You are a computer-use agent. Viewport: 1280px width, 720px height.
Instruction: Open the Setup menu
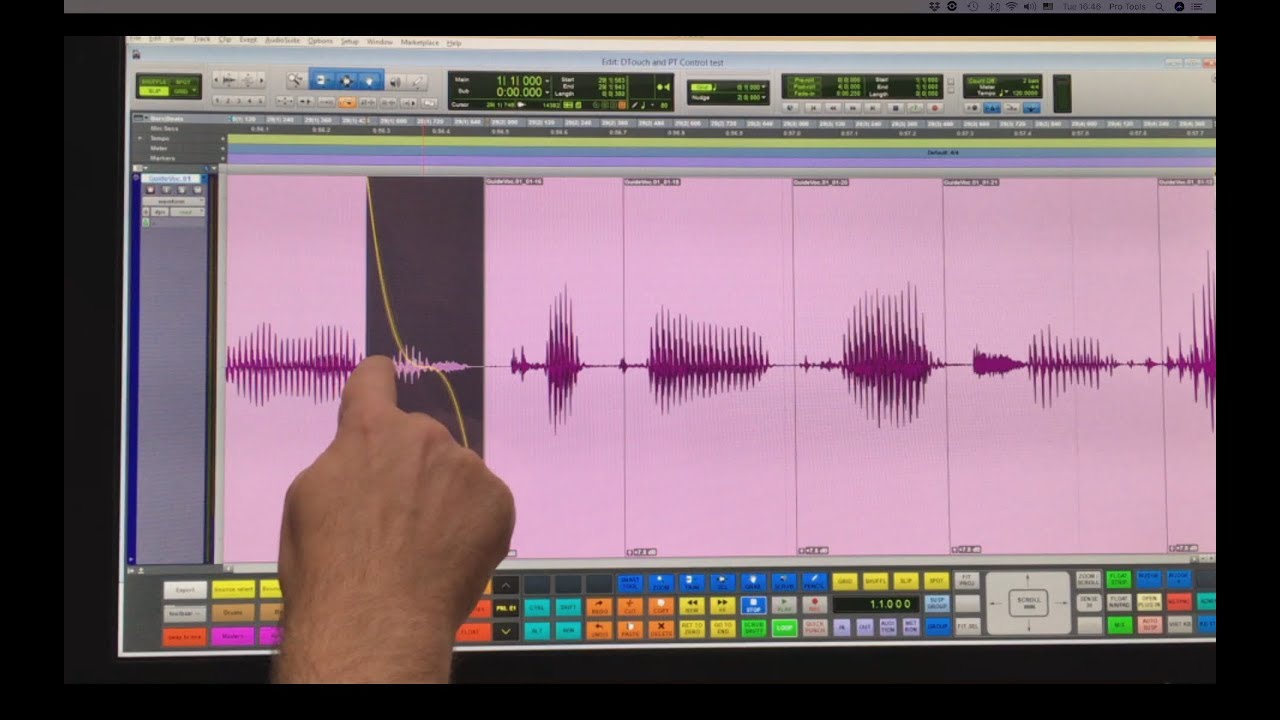(349, 42)
